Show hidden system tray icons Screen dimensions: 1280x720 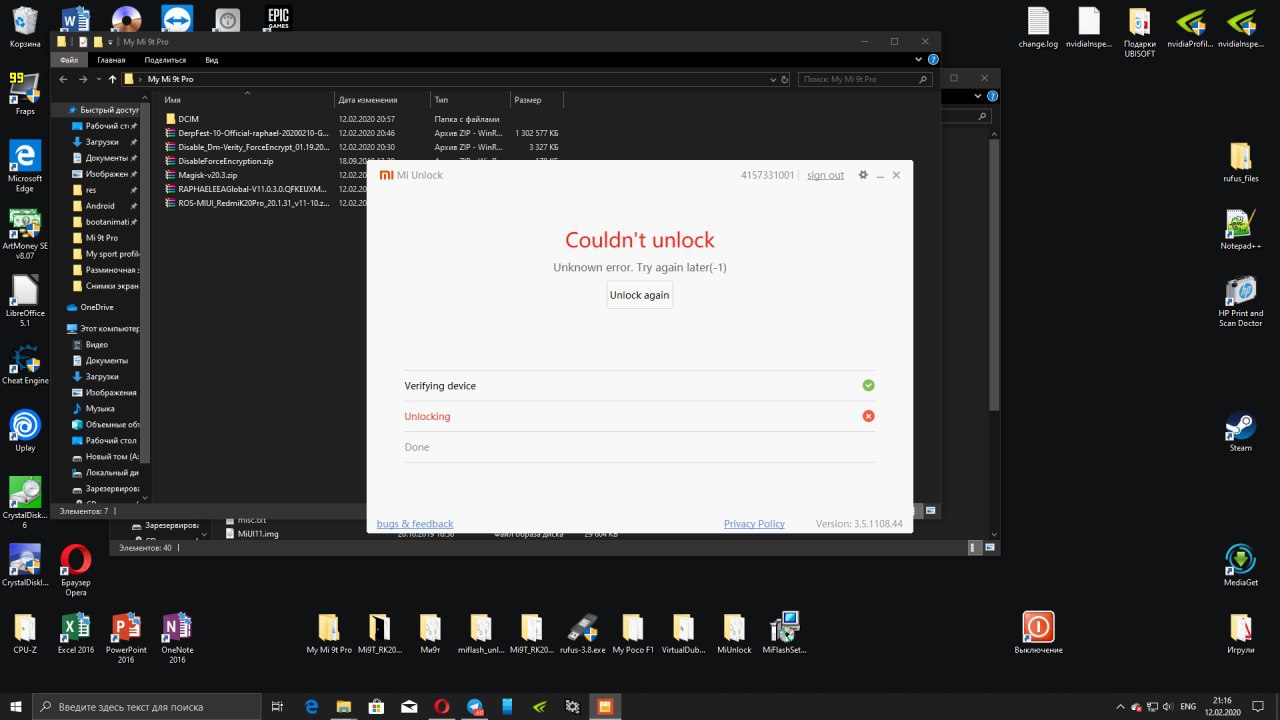(x=1122, y=706)
